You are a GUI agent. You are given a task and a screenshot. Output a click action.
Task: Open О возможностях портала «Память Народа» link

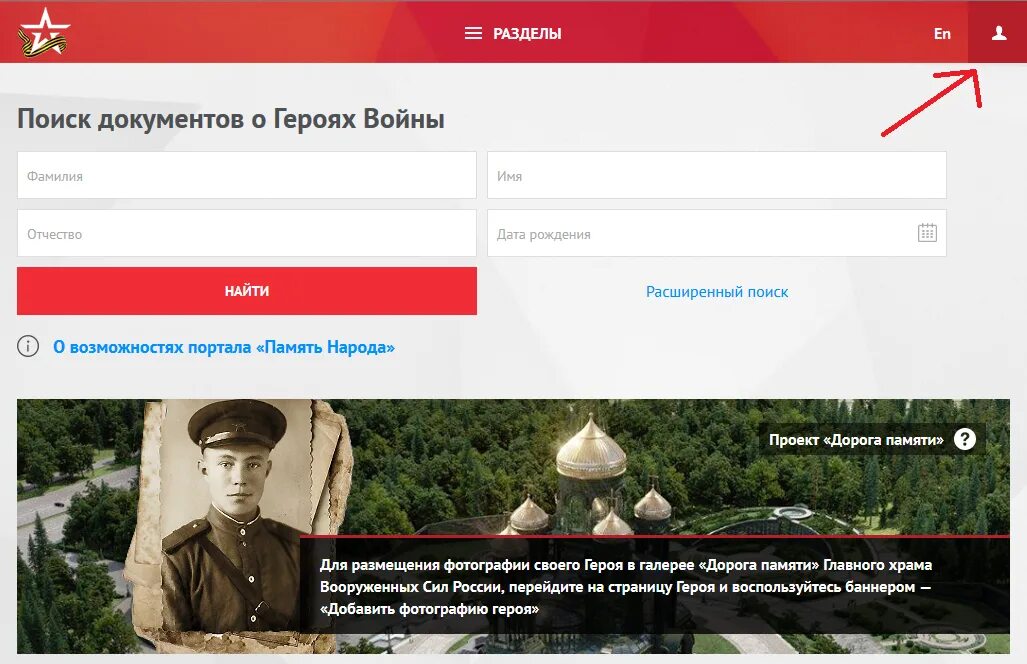[x=224, y=347]
